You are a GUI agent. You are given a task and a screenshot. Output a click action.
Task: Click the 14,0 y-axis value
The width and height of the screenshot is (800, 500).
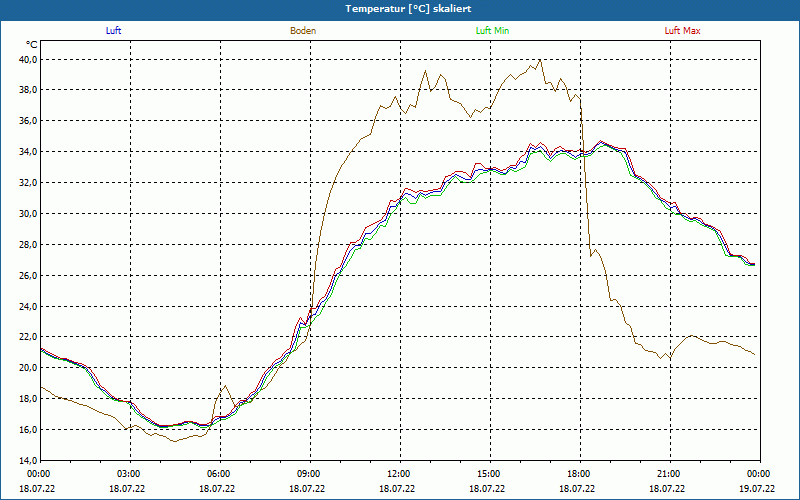point(27,460)
